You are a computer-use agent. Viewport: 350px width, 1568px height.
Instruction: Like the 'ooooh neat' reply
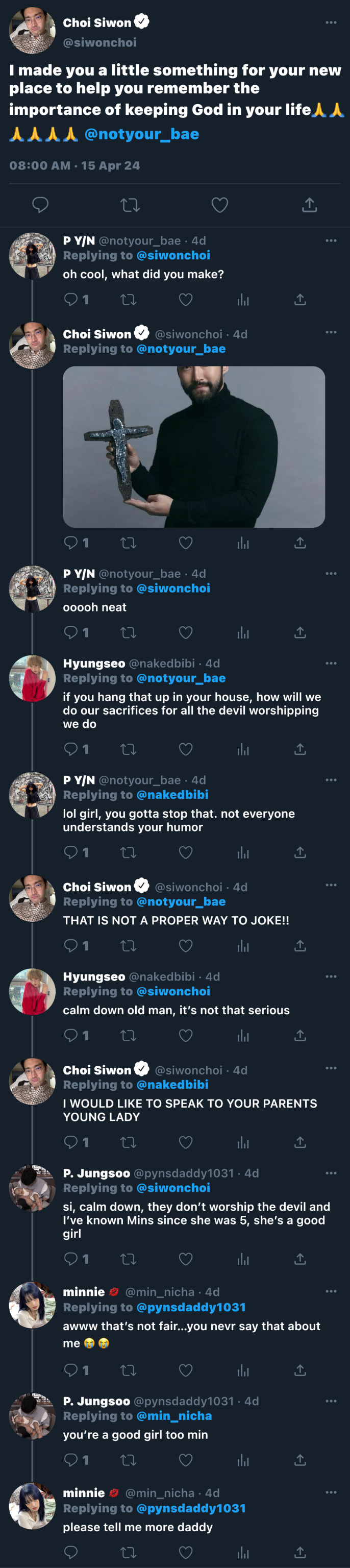[x=186, y=633]
